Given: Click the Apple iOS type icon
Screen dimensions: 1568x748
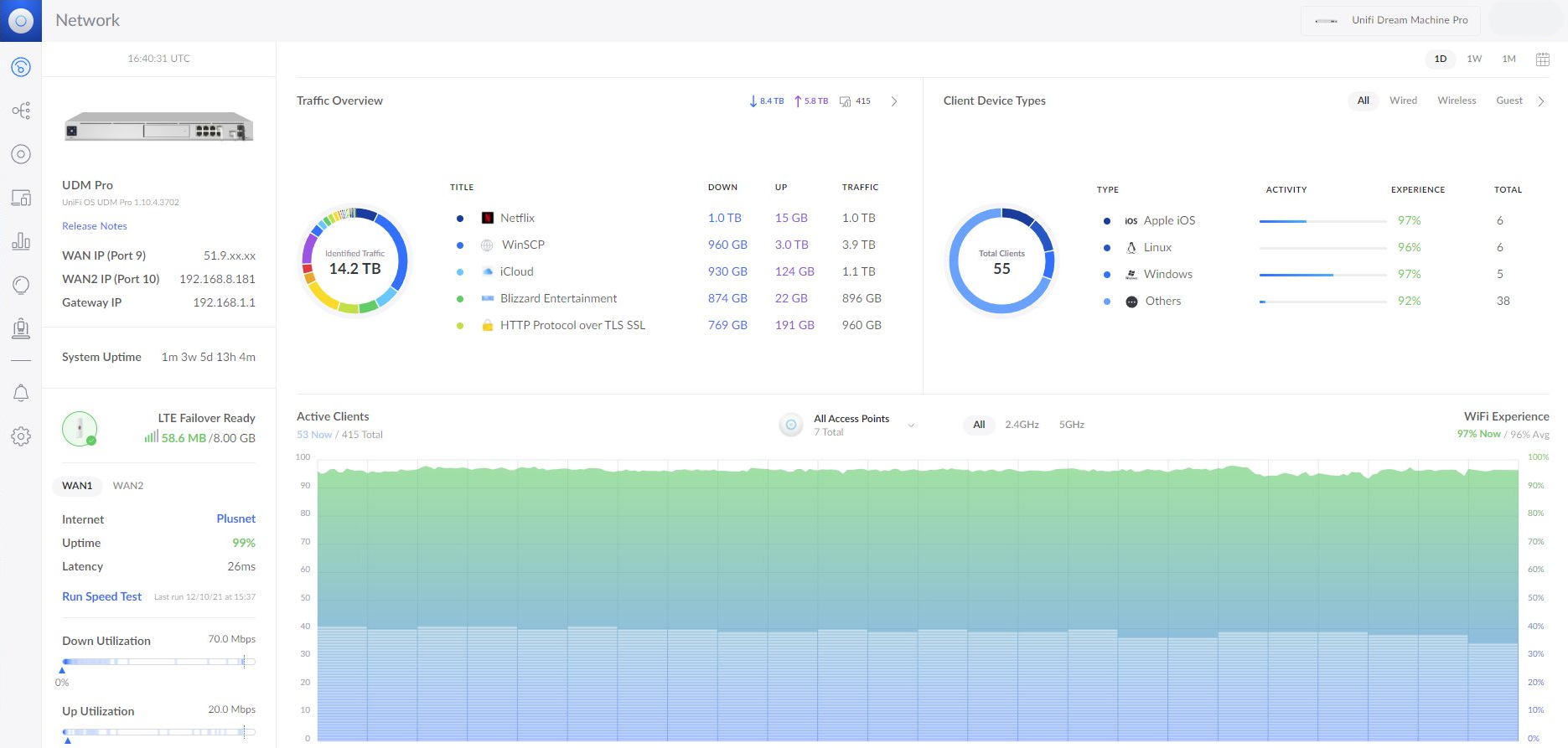Looking at the screenshot, I should tap(1131, 221).
